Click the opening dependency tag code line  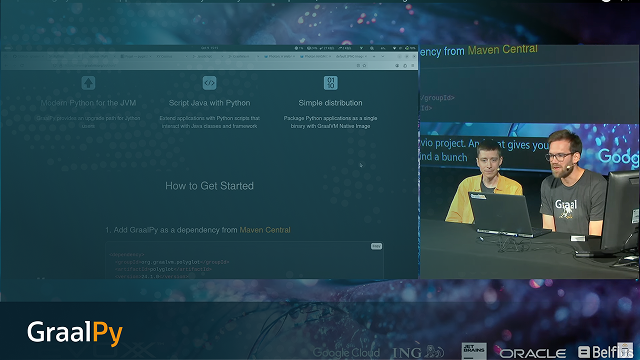coord(127,255)
